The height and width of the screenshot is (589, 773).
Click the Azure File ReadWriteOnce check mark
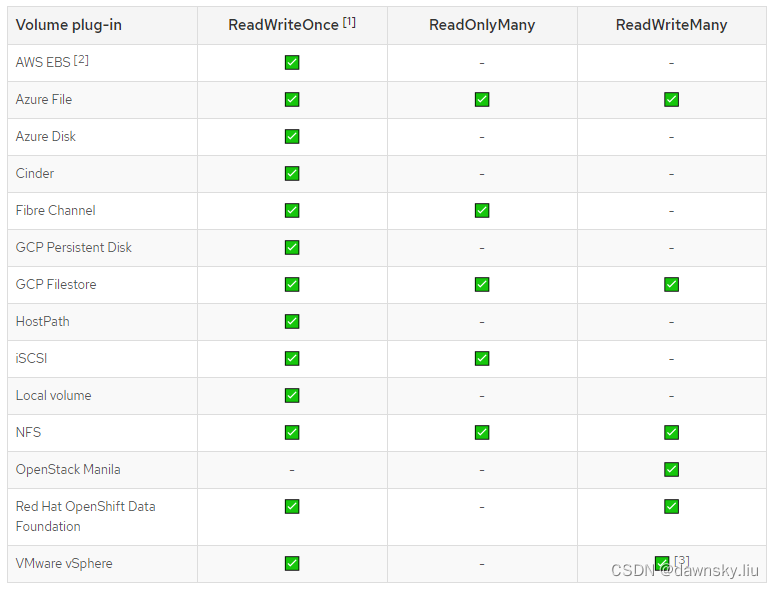[x=292, y=100]
